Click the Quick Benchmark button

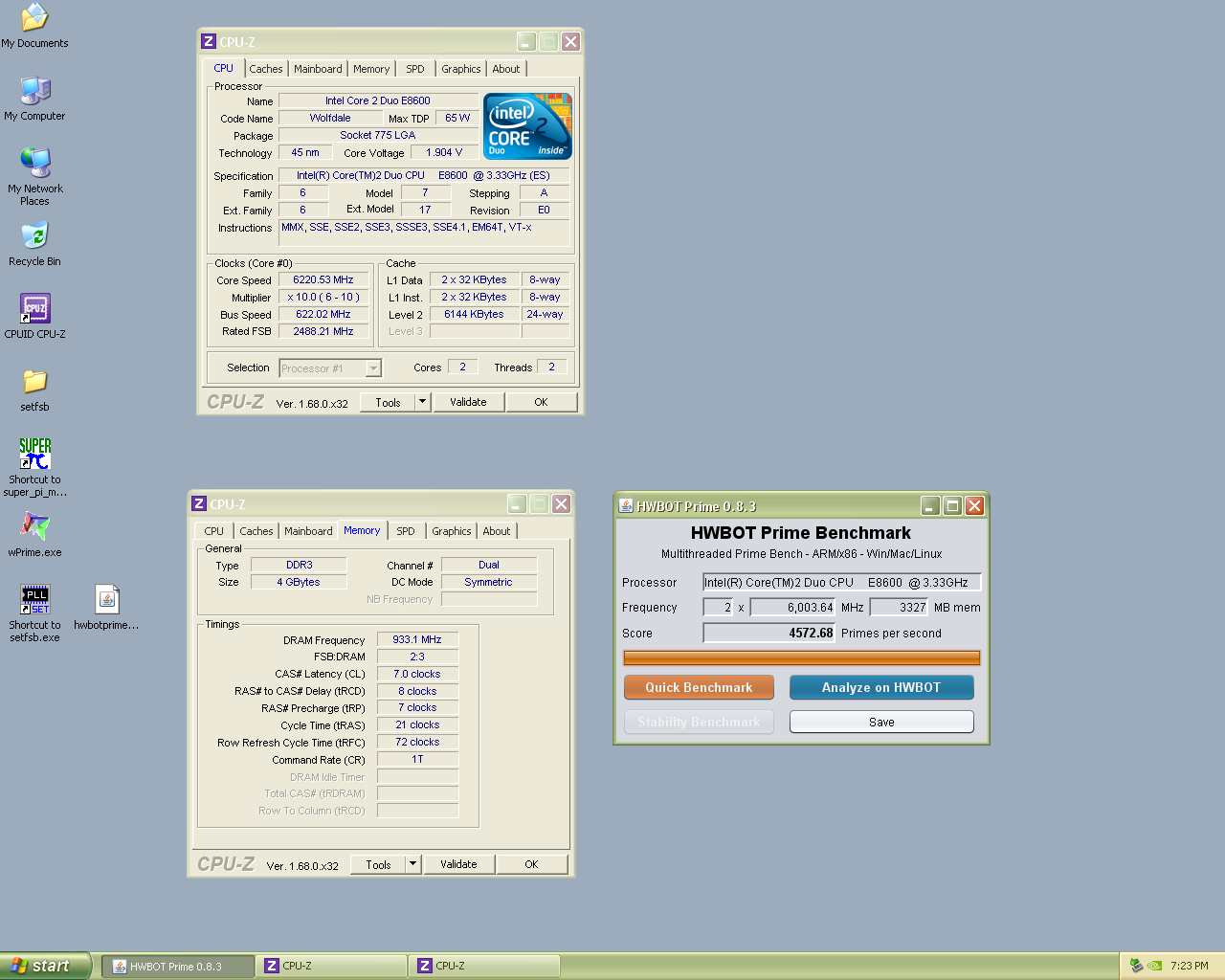coord(699,687)
